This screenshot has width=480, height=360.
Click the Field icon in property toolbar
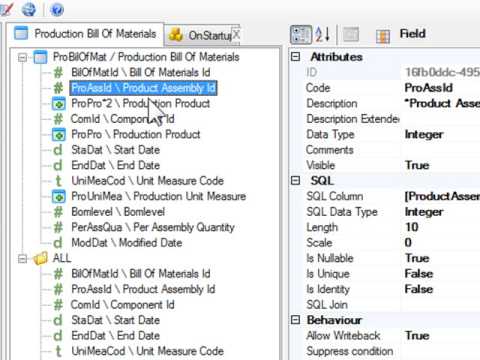(383, 36)
